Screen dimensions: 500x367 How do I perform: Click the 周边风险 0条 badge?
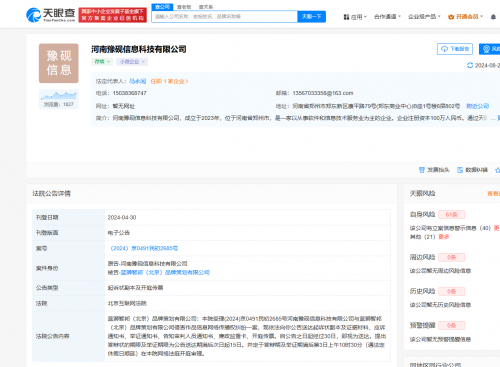point(451,257)
